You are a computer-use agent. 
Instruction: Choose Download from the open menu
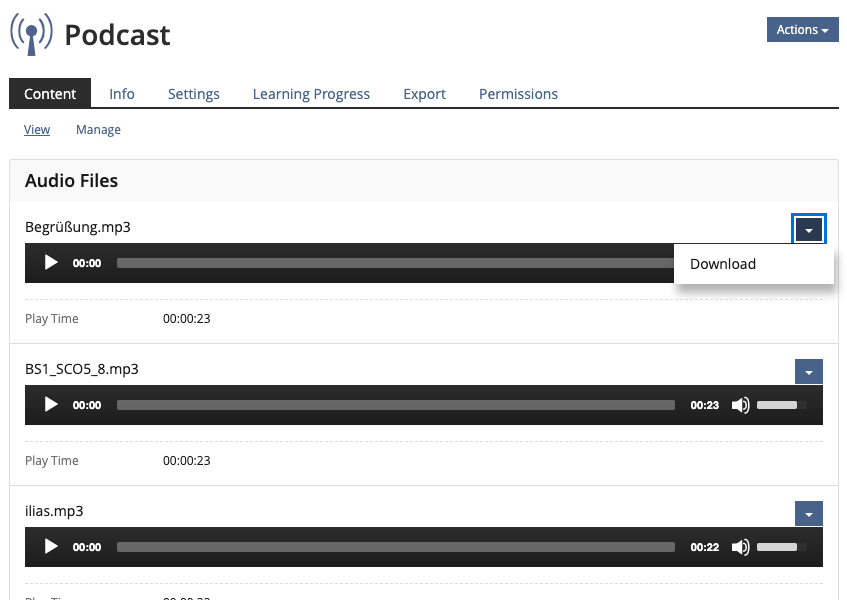coord(723,264)
